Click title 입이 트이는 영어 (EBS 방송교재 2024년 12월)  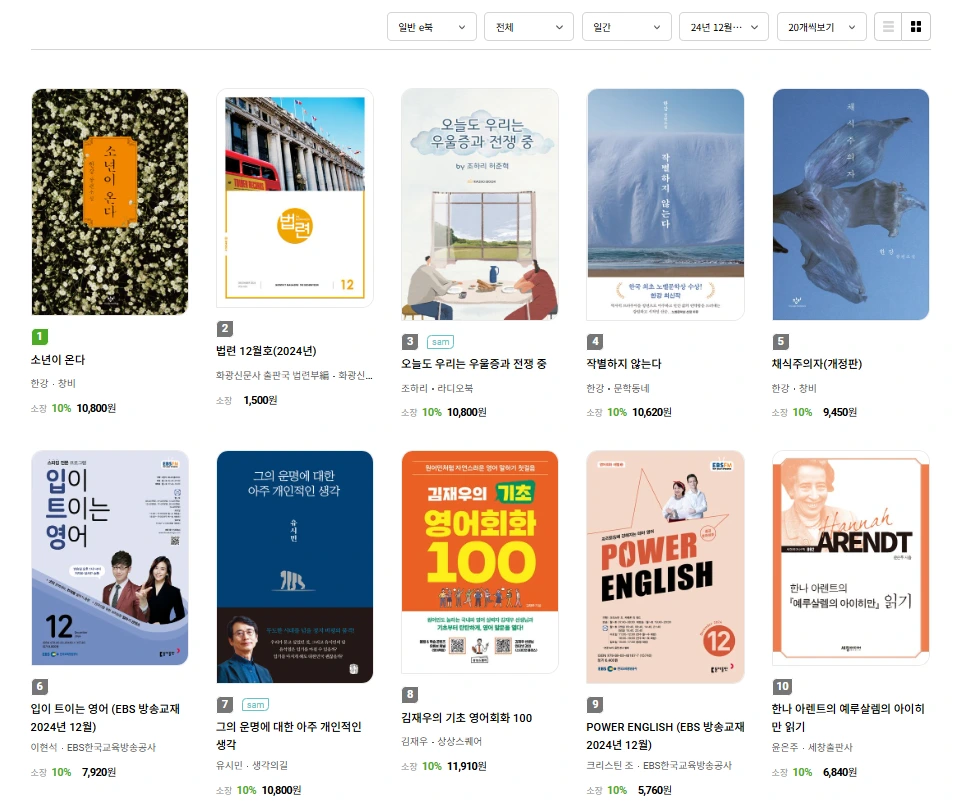105,718
